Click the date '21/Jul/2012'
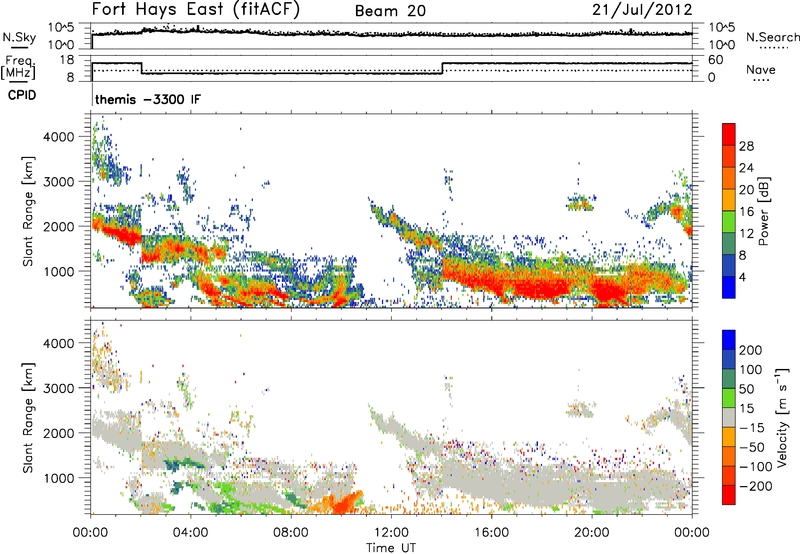This screenshot has width=800, height=554. tap(642, 9)
